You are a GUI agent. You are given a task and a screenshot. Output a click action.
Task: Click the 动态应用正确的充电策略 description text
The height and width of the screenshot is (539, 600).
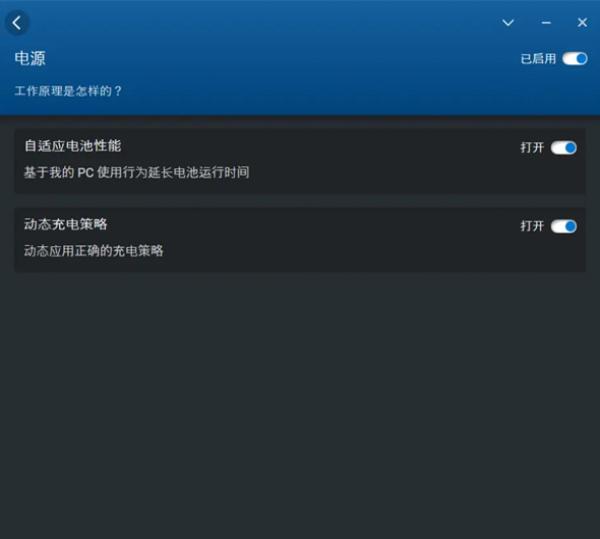(94, 251)
